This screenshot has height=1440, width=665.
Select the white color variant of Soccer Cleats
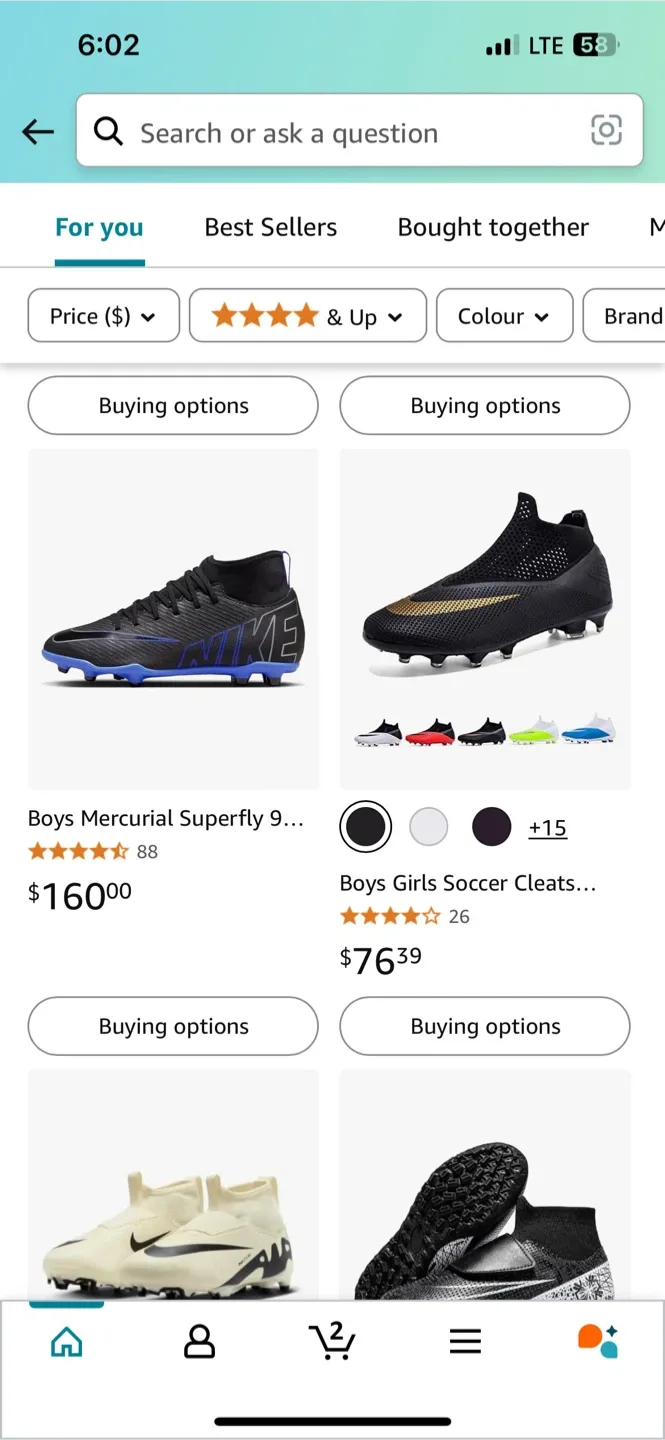(x=428, y=826)
